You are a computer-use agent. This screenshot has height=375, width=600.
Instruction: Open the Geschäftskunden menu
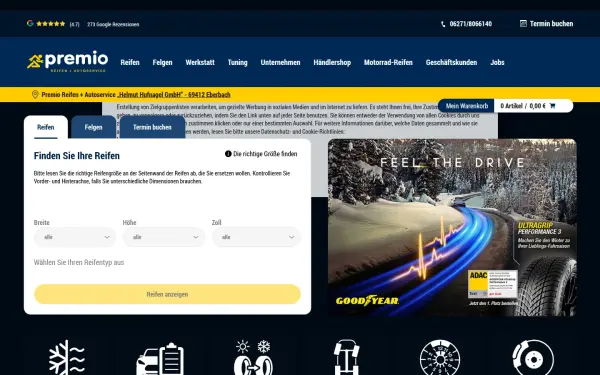[451, 62]
